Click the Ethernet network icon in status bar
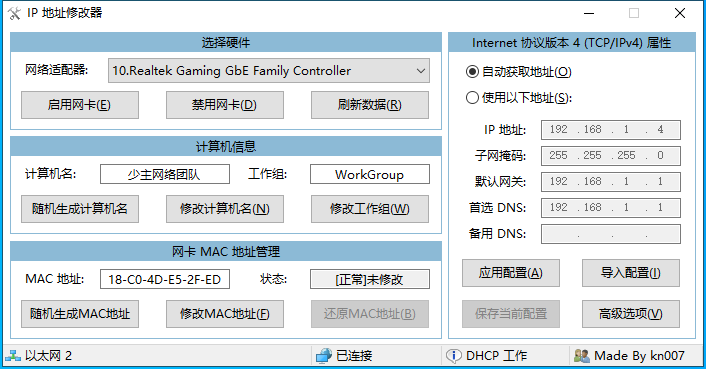 tap(13, 356)
